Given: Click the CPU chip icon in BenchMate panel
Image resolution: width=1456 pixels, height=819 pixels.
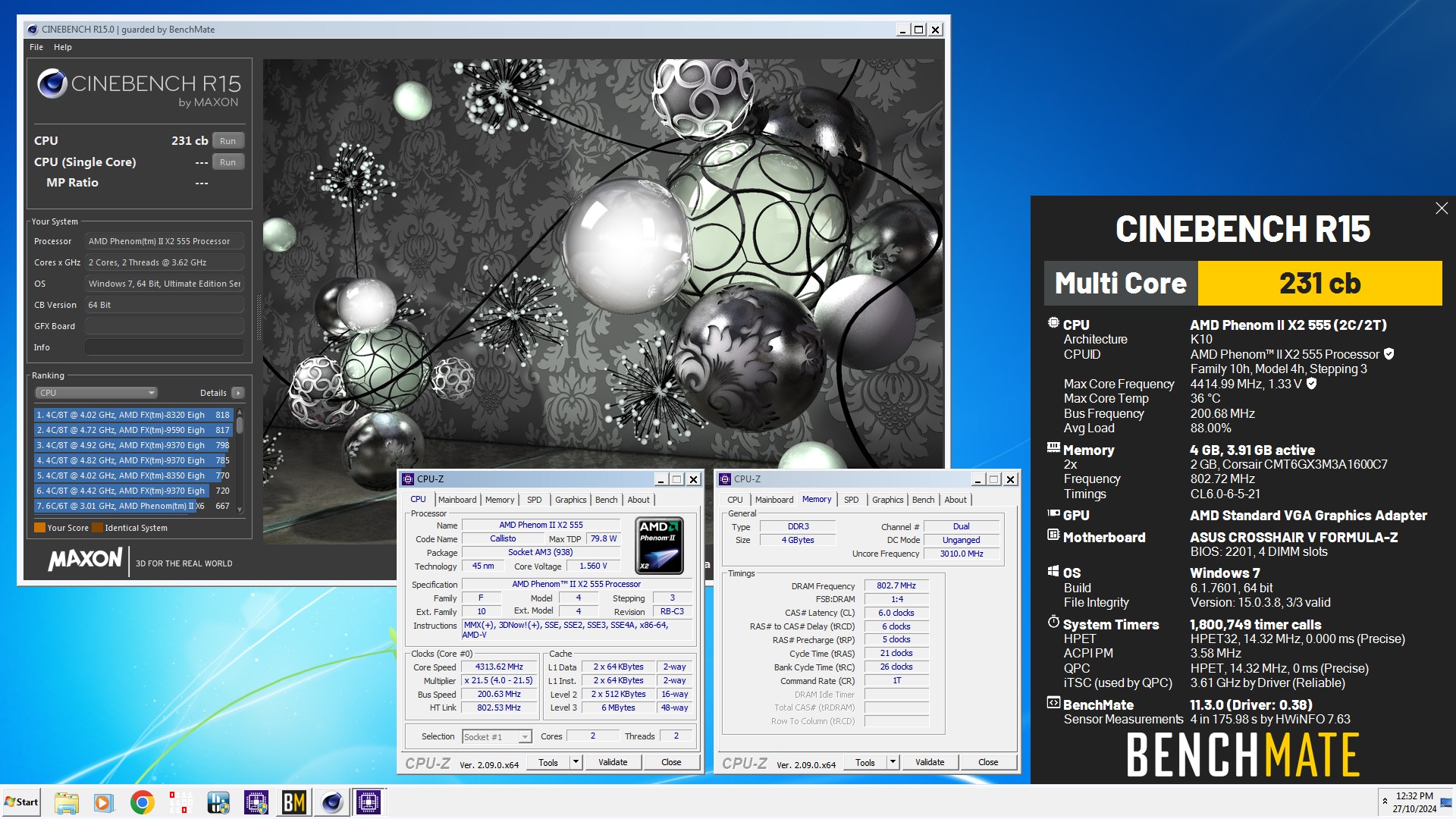Looking at the screenshot, I should pyautogui.click(x=1053, y=323).
